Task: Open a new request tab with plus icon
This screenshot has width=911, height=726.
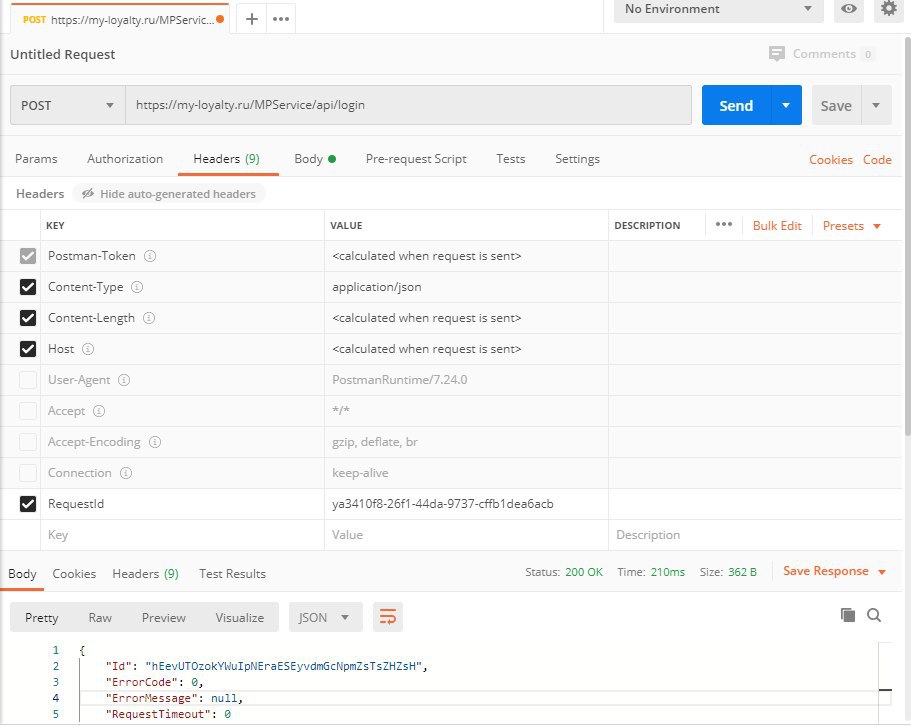Action: tap(252, 19)
